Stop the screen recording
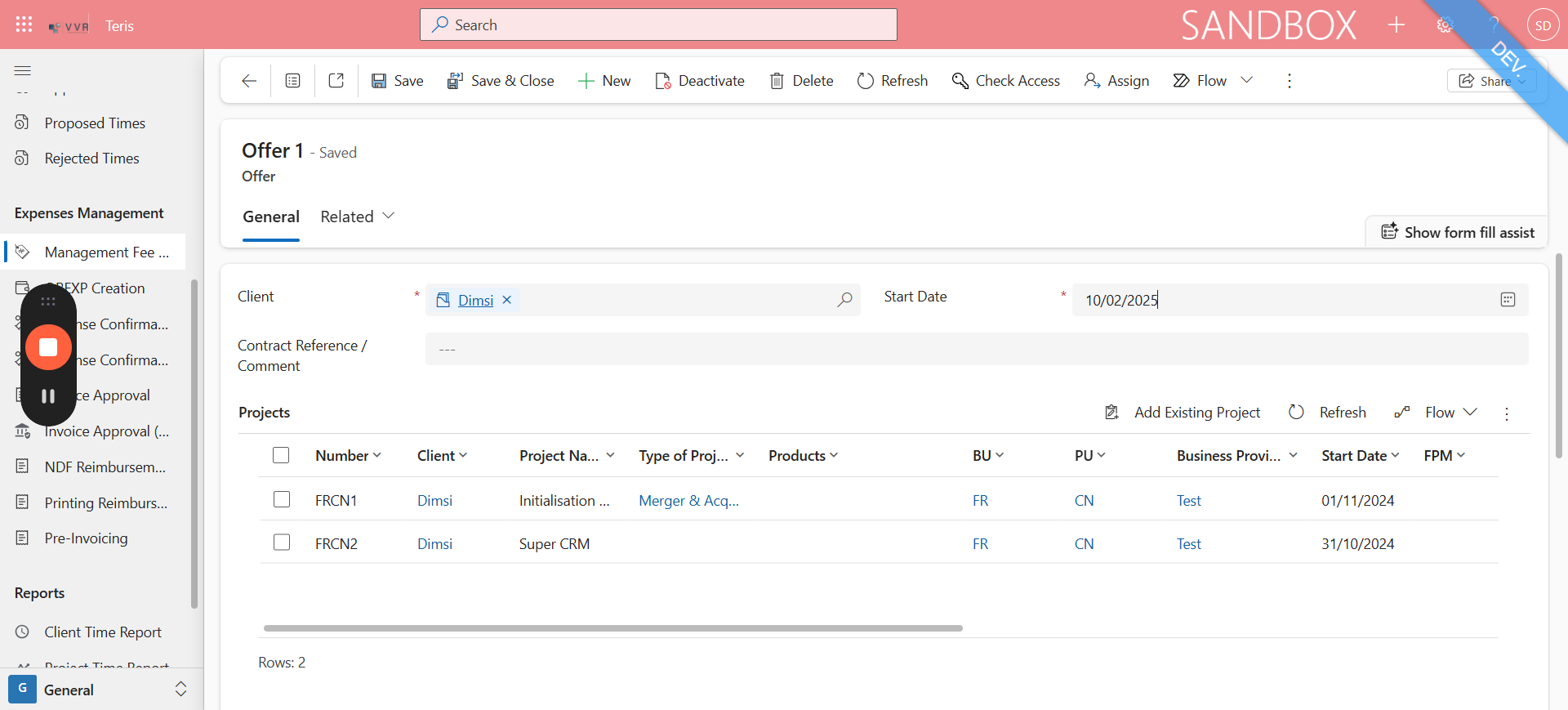 (48, 347)
